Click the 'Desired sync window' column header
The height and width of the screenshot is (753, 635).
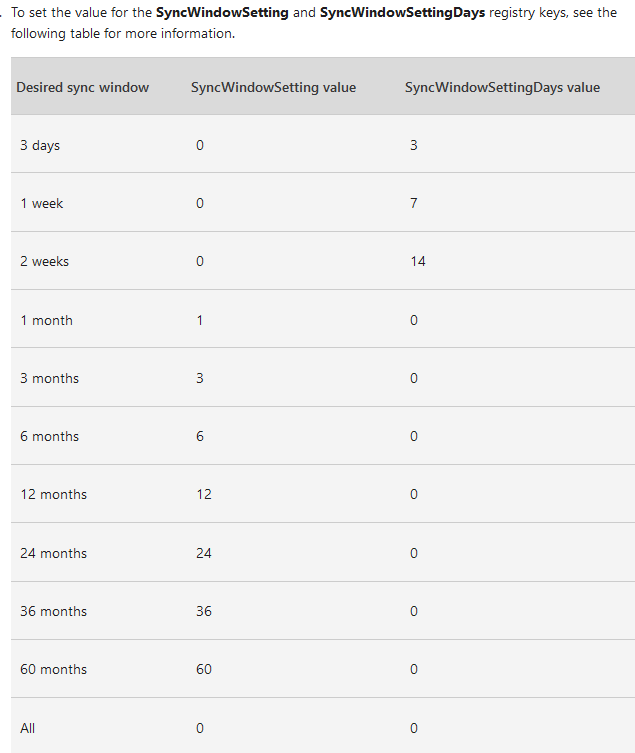pyautogui.click(x=83, y=87)
